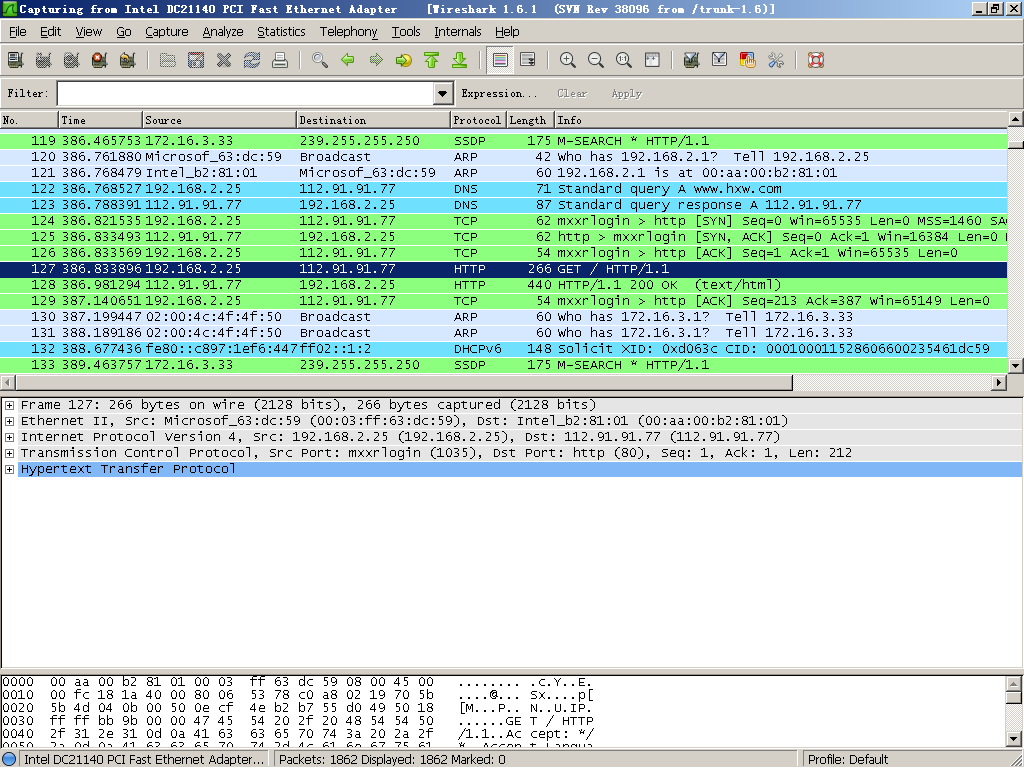Open the Capture menu

(167, 32)
